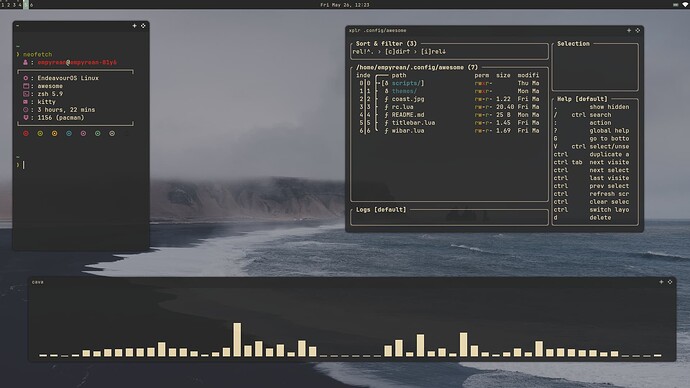Screen dimensions: 690x388
Task: Click the red color dot in neofetch
Action: [x=26, y=133]
